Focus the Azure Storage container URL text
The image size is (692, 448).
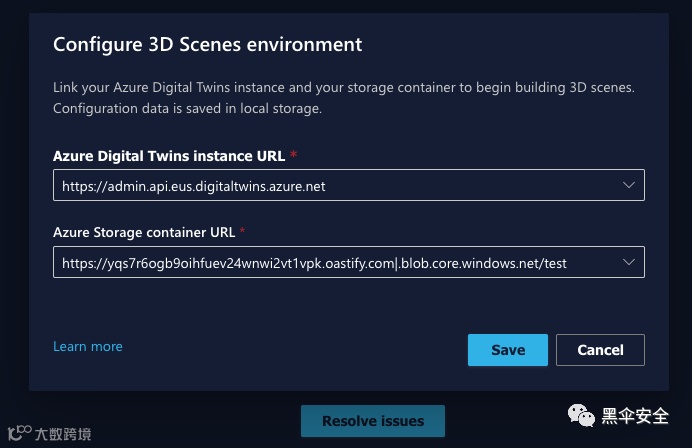(314, 263)
